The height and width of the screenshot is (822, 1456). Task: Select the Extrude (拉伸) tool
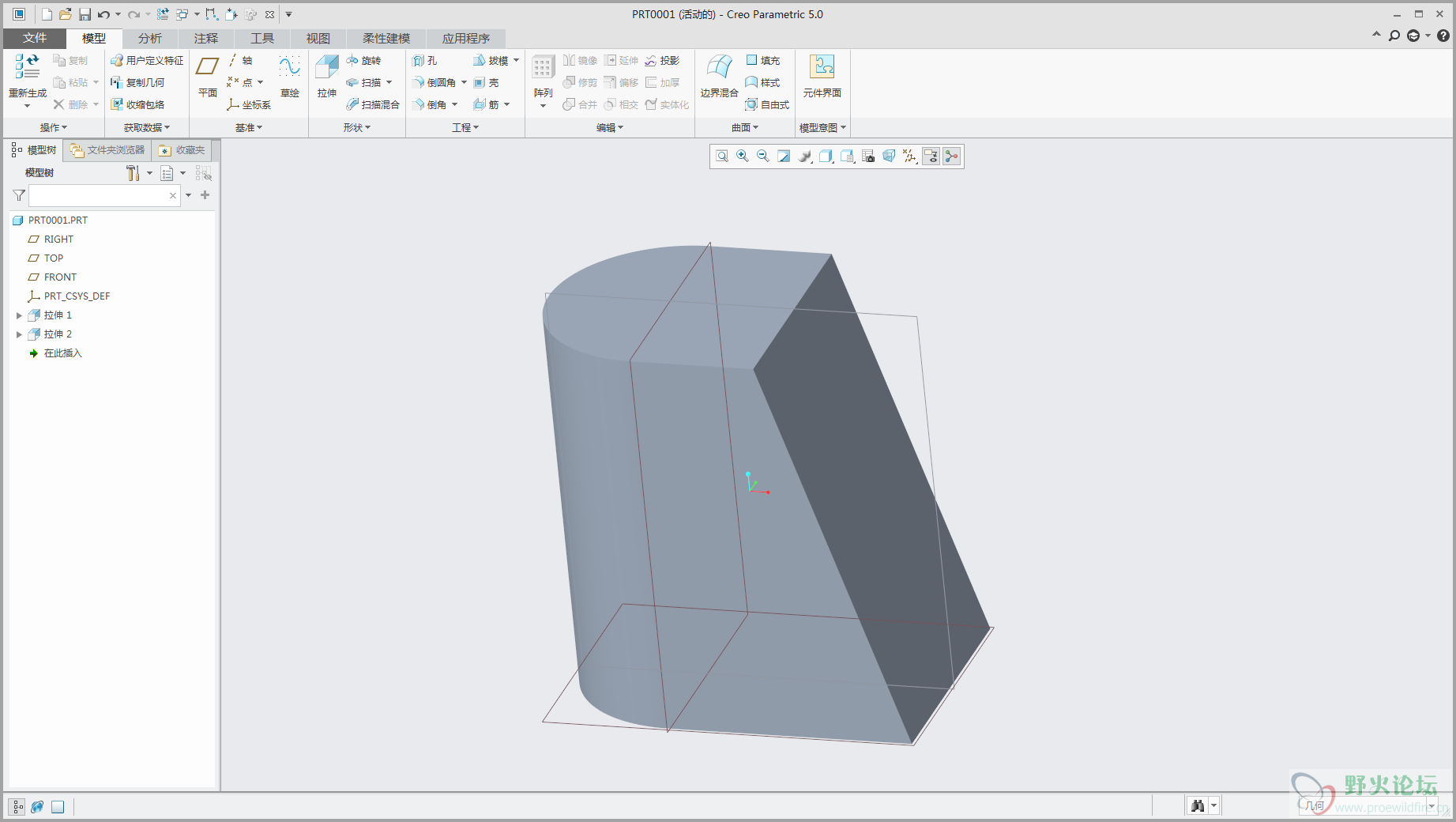point(327,76)
